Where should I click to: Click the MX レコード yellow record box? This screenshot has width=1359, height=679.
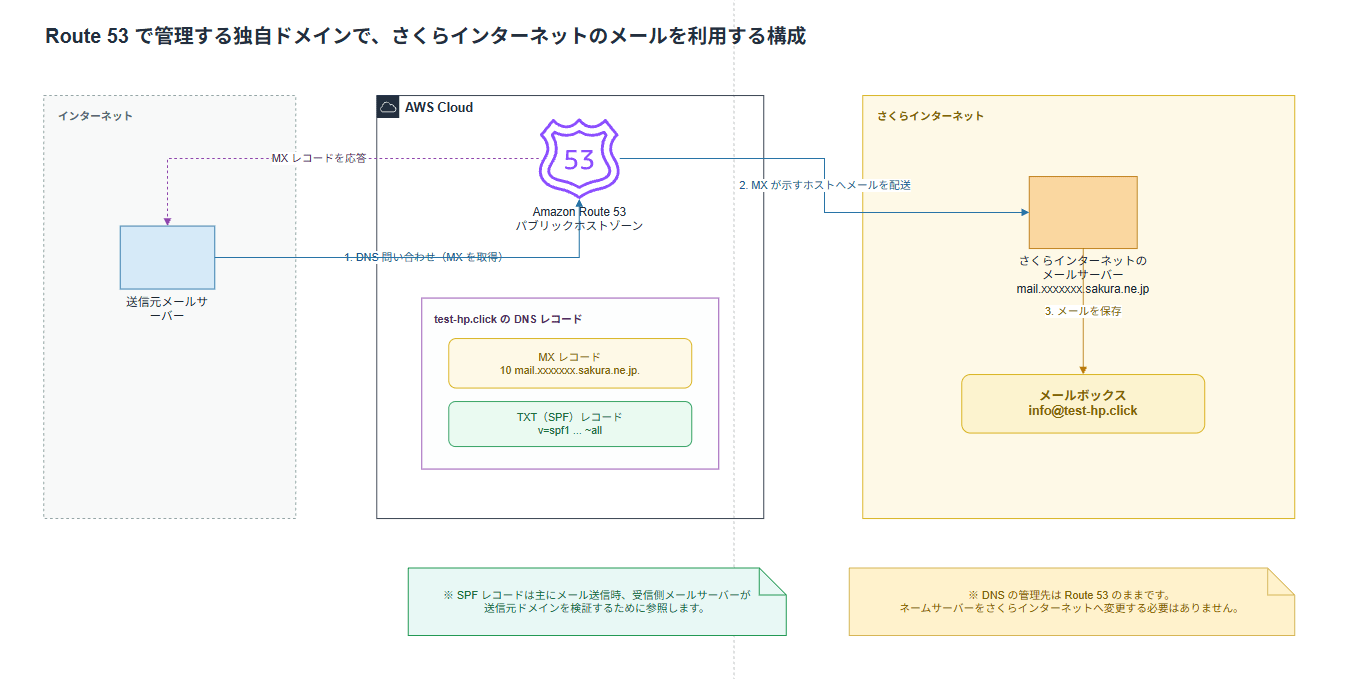point(570,363)
